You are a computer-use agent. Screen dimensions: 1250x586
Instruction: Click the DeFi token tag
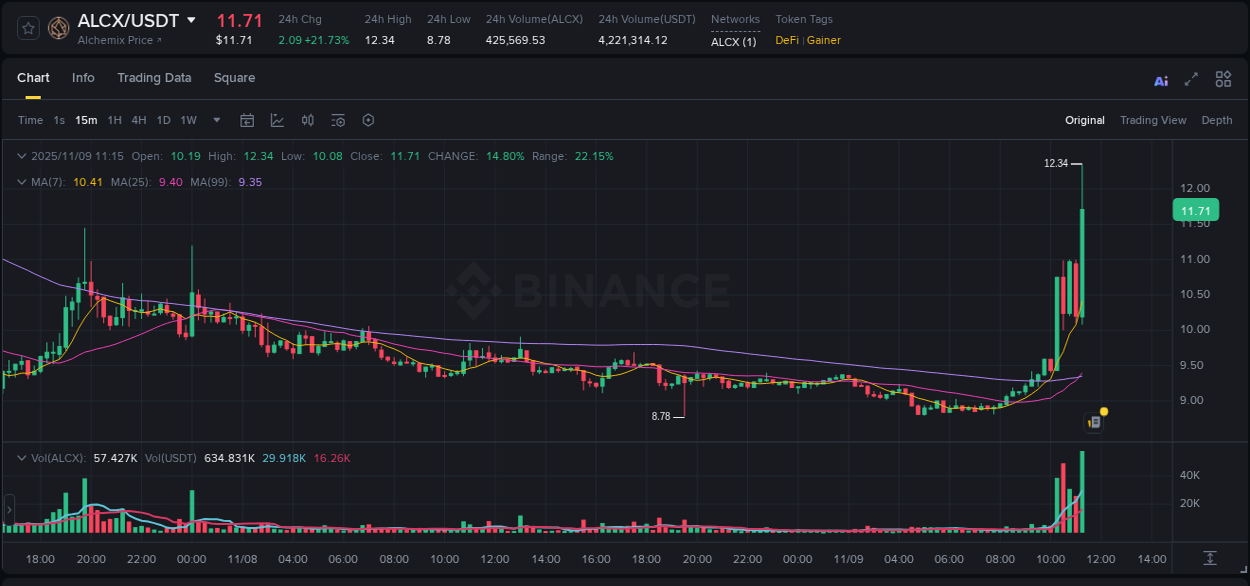(x=789, y=41)
